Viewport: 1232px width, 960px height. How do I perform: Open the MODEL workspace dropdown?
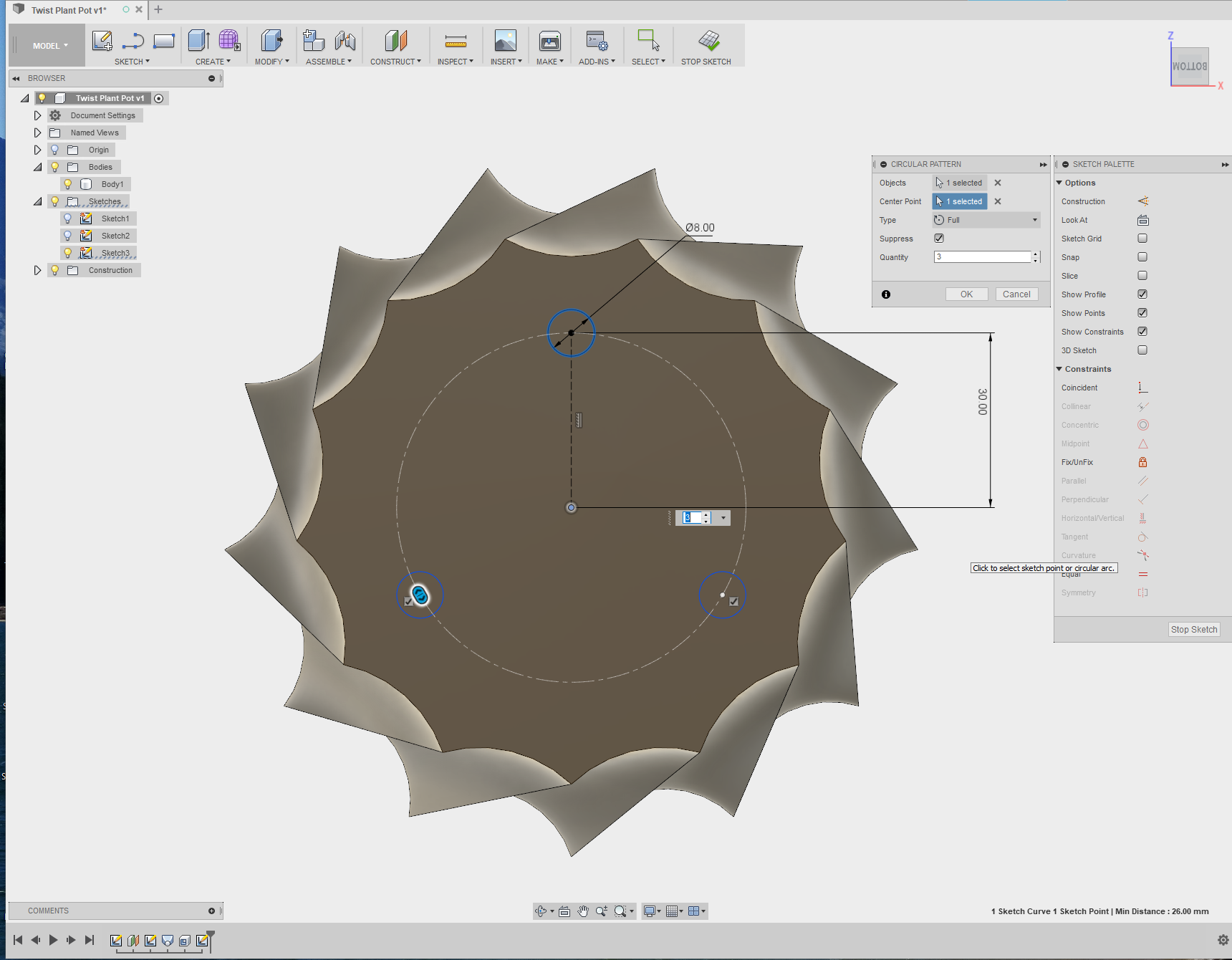pyautogui.click(x=50, y=46)
